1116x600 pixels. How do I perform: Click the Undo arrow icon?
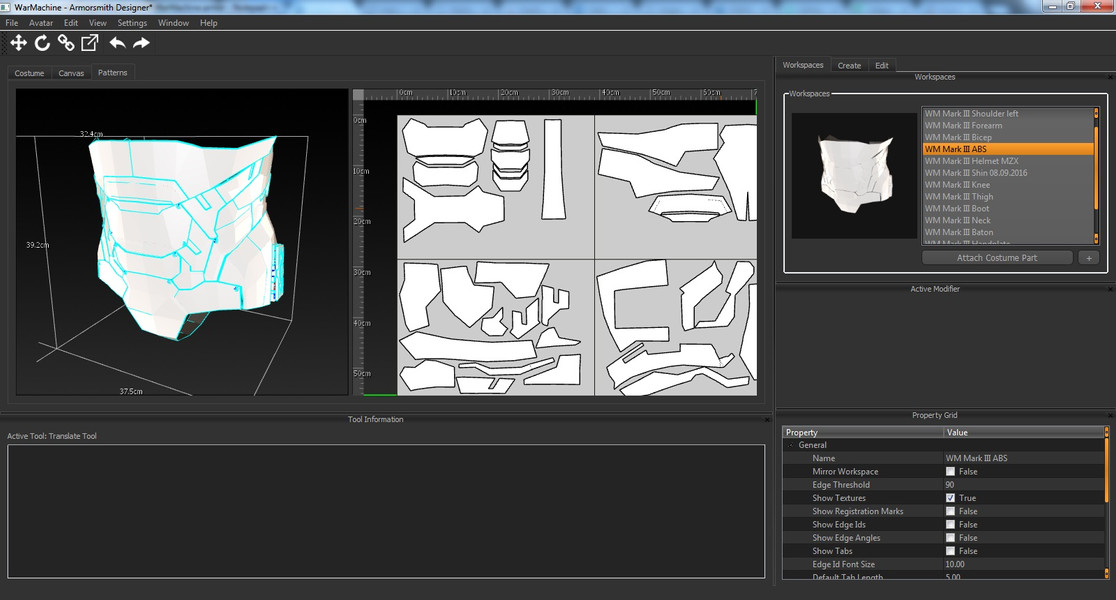pos(118,43)
